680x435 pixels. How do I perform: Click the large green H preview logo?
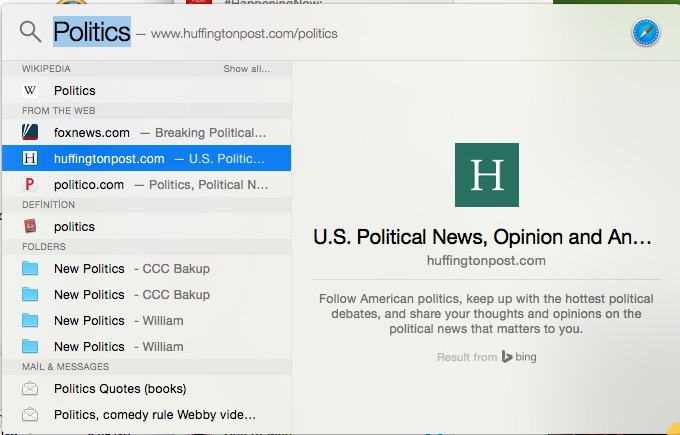click(x=487, y=175)
